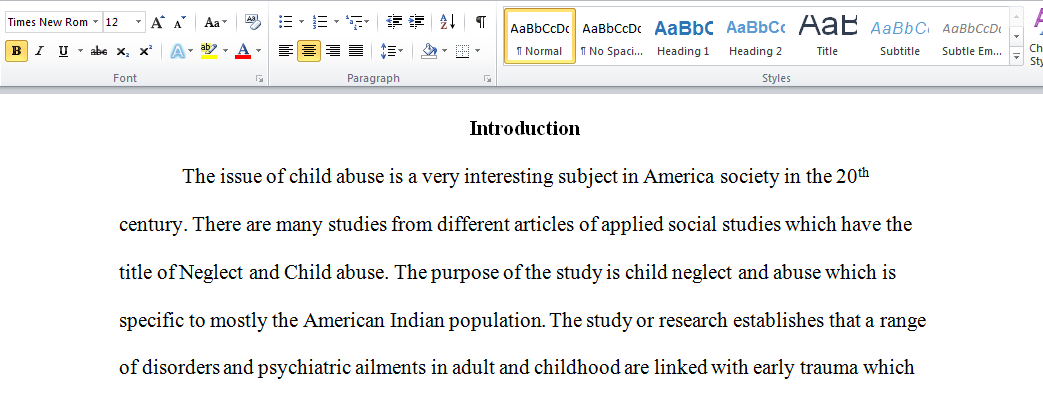
Task: Click the Borders icon
Action: click(463, 51)
